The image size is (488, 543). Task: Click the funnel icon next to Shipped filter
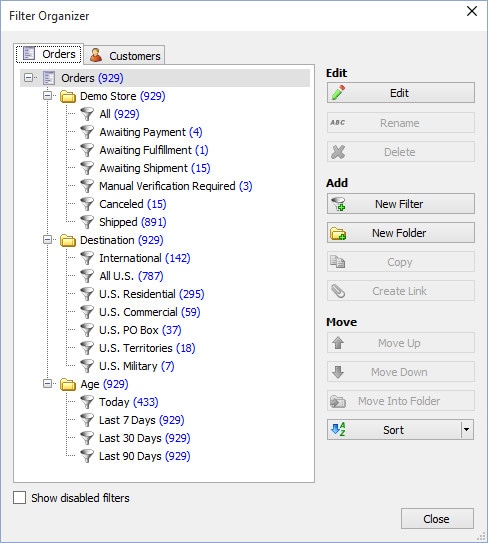[x=87, y=222]
